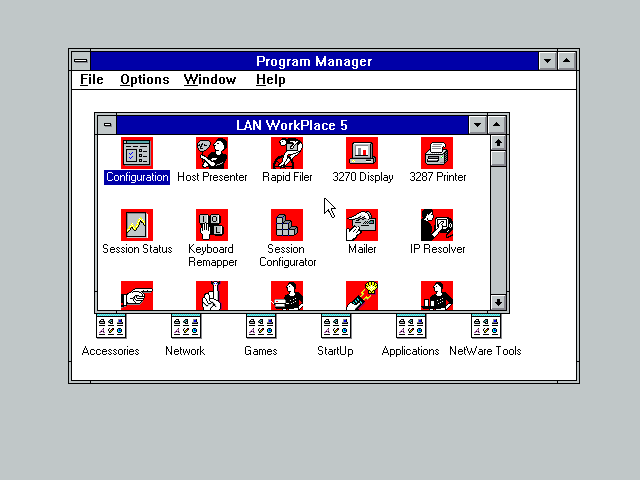Click the vertical scrollbar thumb in LAN WorkPlace 5
The height and width of the screenshot is (480, 640).
[498, 158]
